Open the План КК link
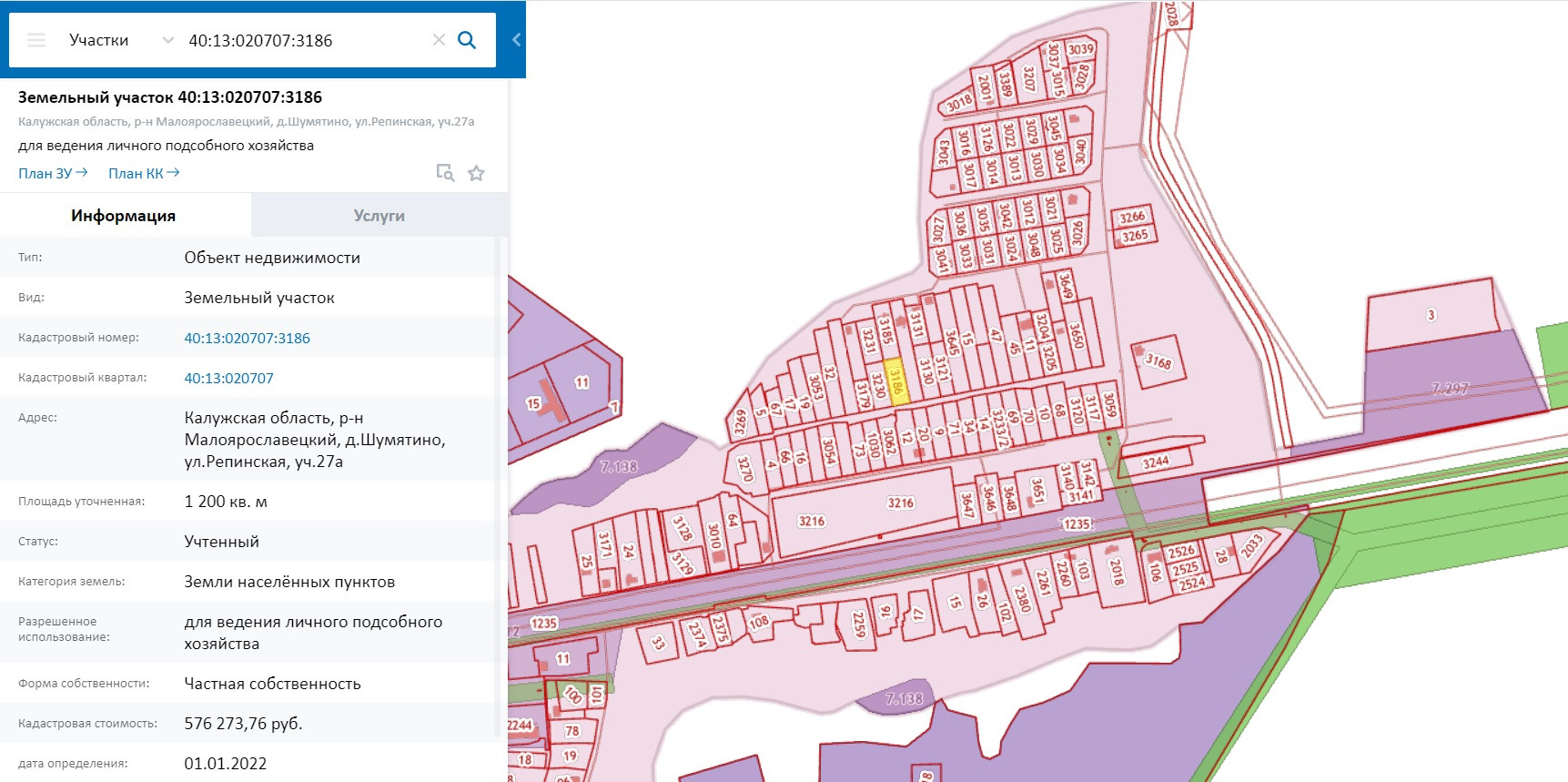This screenshot has width=1568, height=782. (144, 173)
